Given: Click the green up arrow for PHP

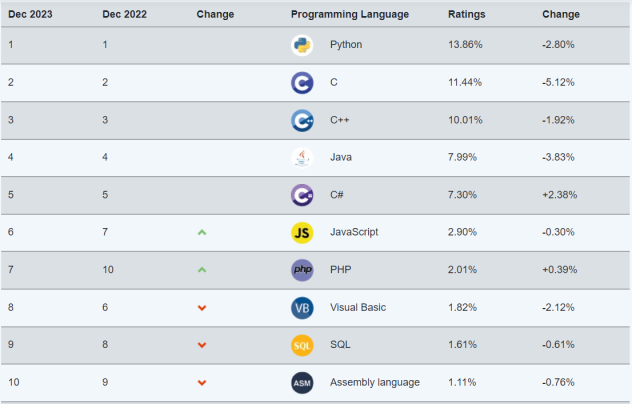Looking at the screenshot, I should (x=202, y=270).
